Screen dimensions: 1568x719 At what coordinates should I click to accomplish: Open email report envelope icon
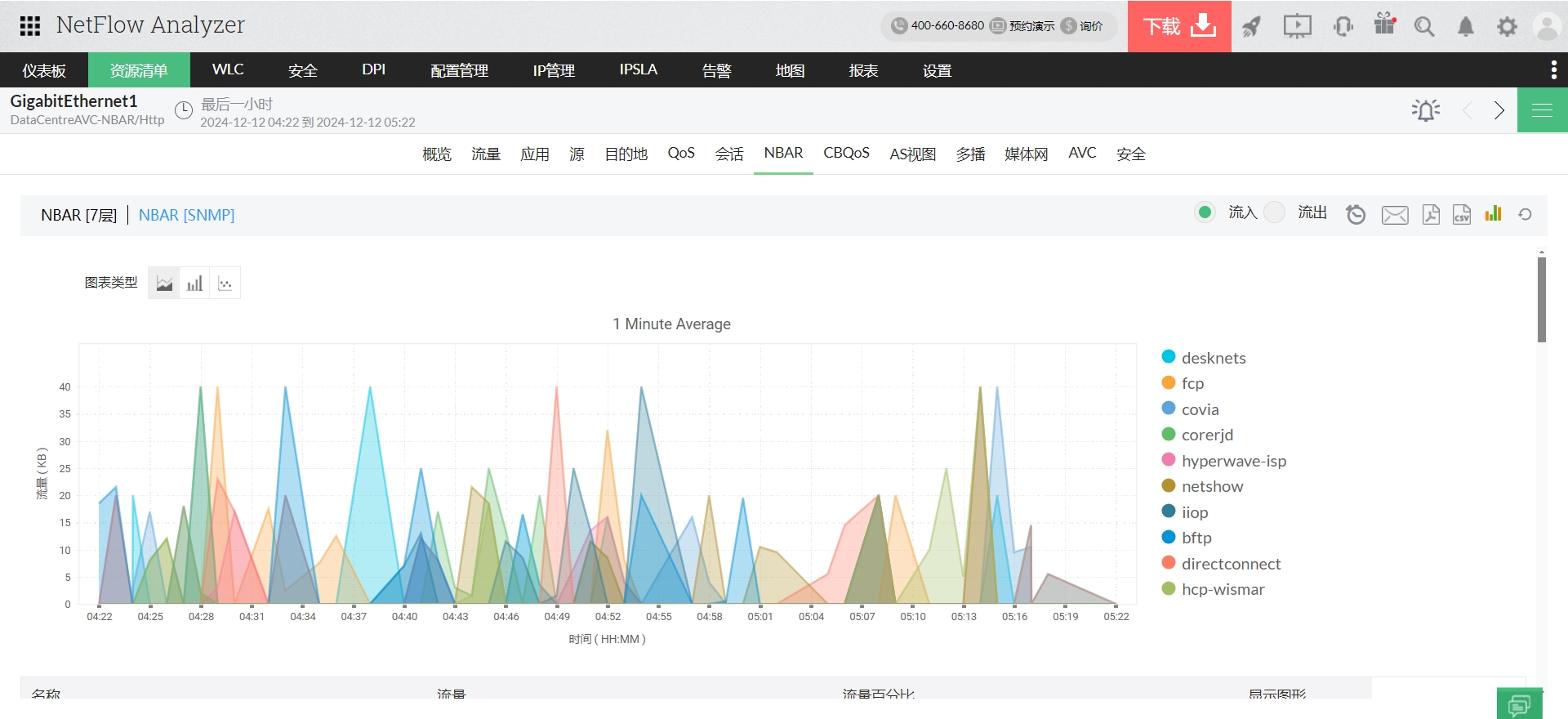tap(1394, 215)
